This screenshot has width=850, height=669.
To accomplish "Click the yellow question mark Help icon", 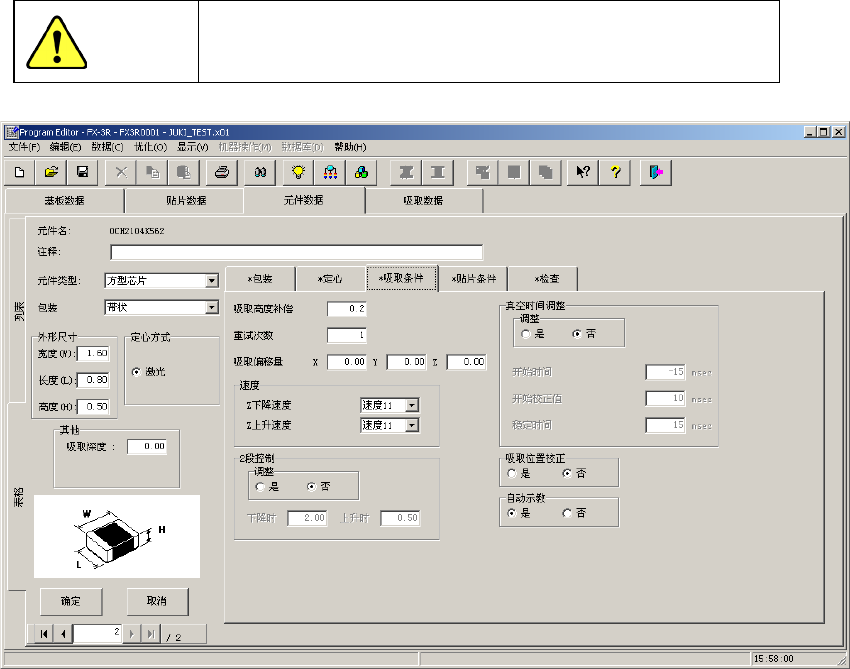I will click(615, 172).
